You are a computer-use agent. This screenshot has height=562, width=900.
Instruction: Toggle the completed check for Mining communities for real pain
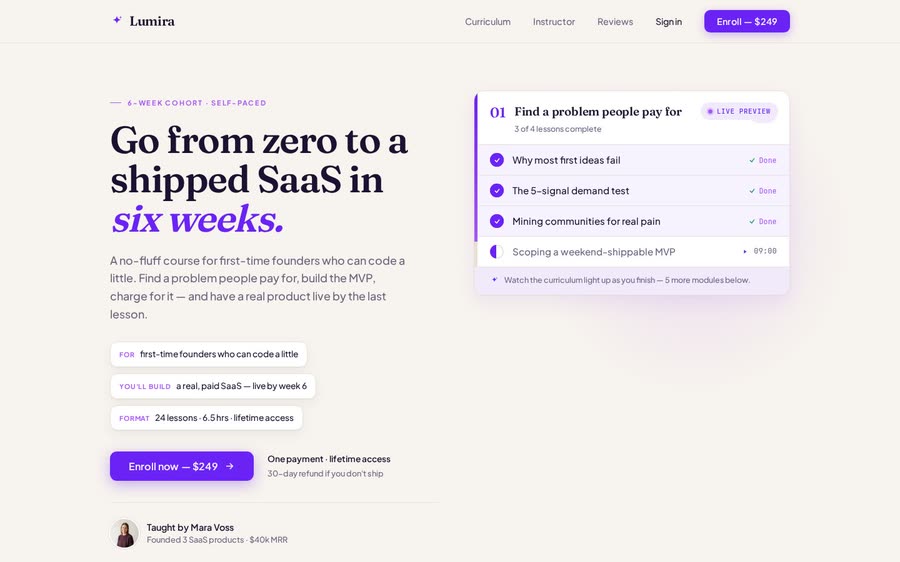tap(497, 221)
